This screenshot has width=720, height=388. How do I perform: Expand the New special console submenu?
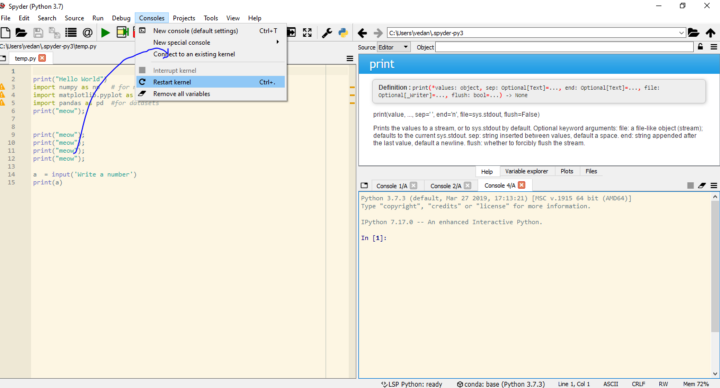pos(211,42)
